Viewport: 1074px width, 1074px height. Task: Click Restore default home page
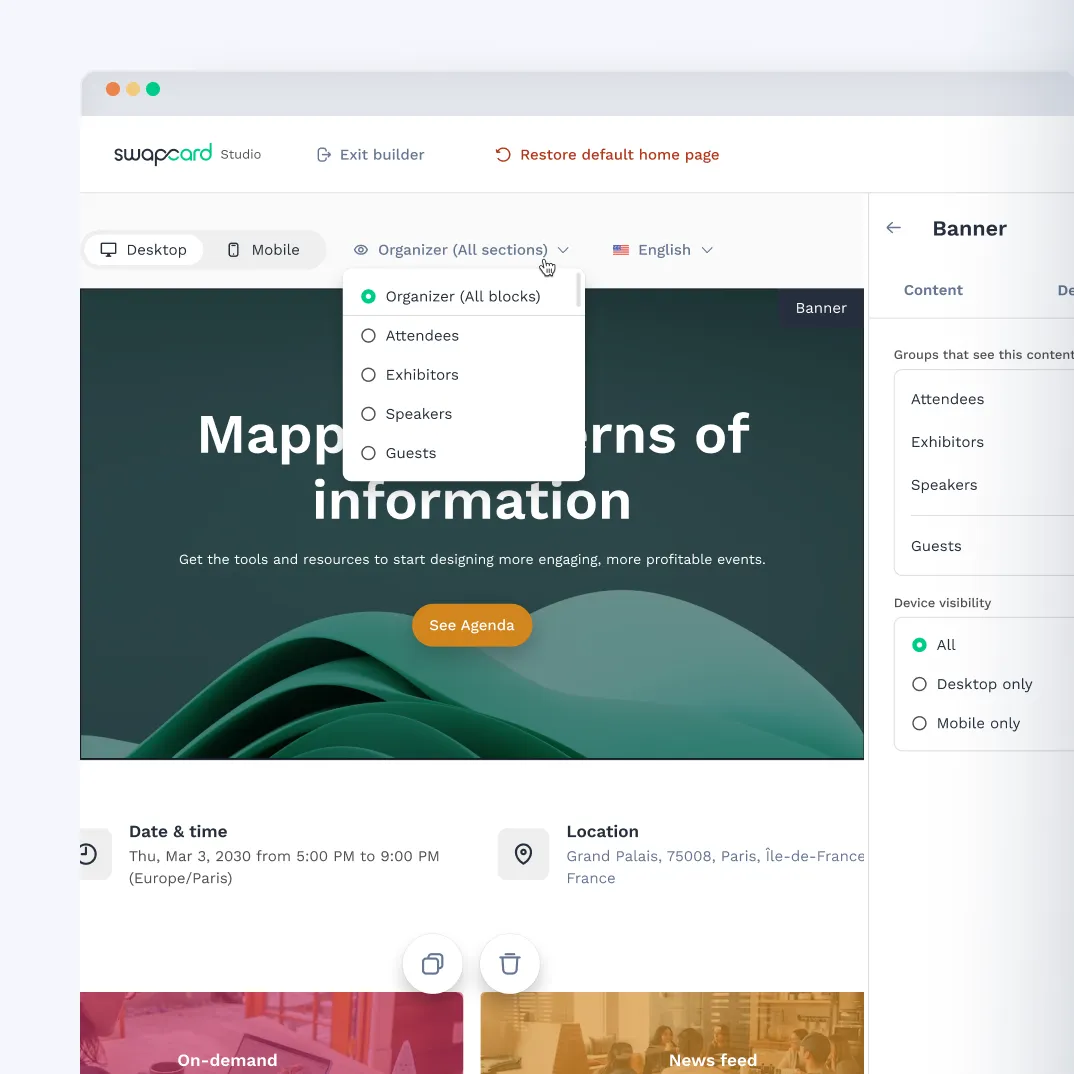tap(619, 154)
